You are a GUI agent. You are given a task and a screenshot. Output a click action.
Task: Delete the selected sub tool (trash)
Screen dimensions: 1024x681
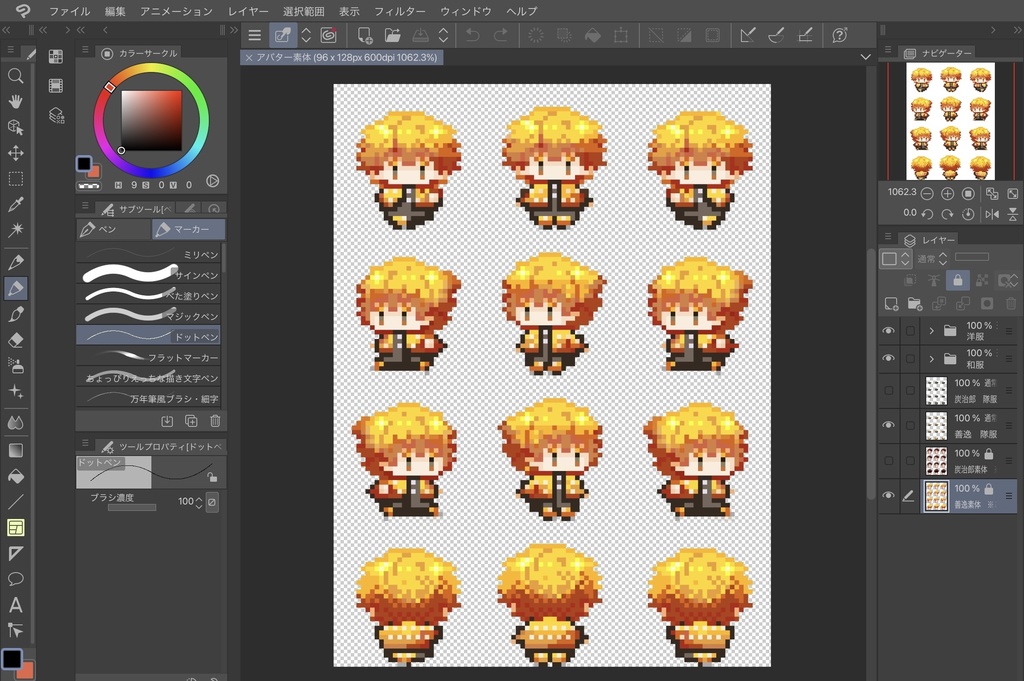[x=215, y=421]
